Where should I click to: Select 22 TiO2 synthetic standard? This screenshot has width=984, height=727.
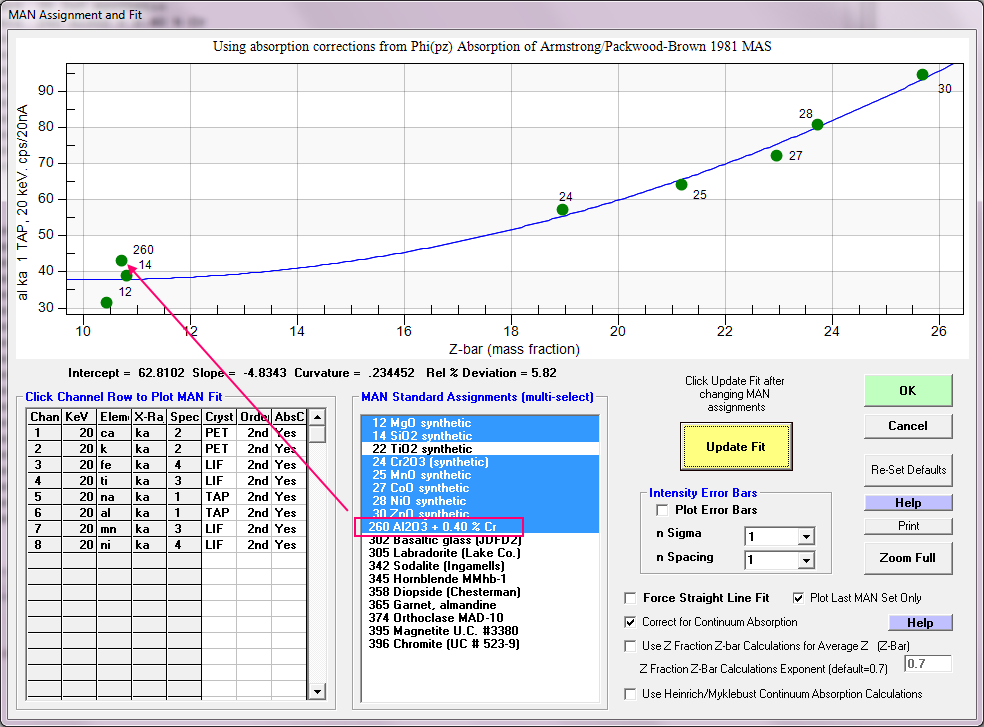pyautogui.click(x=421, y=450)
